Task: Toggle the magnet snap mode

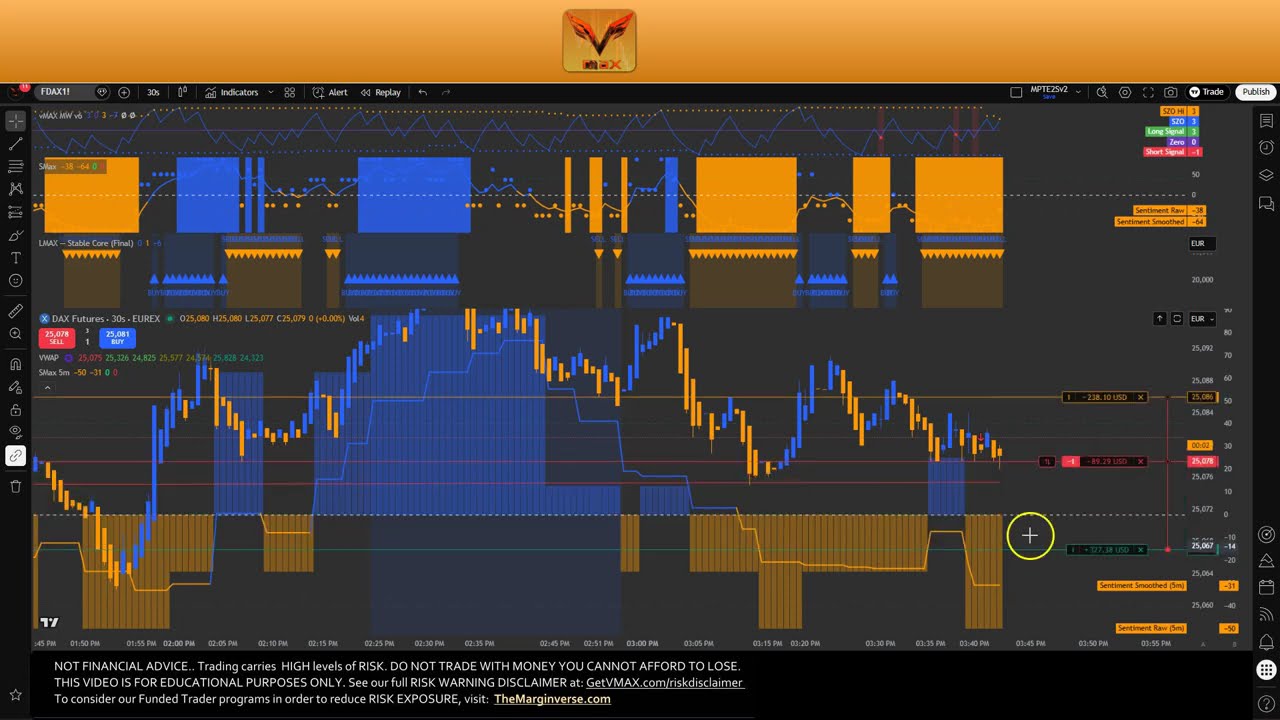Action: click(x=16, y=364)
